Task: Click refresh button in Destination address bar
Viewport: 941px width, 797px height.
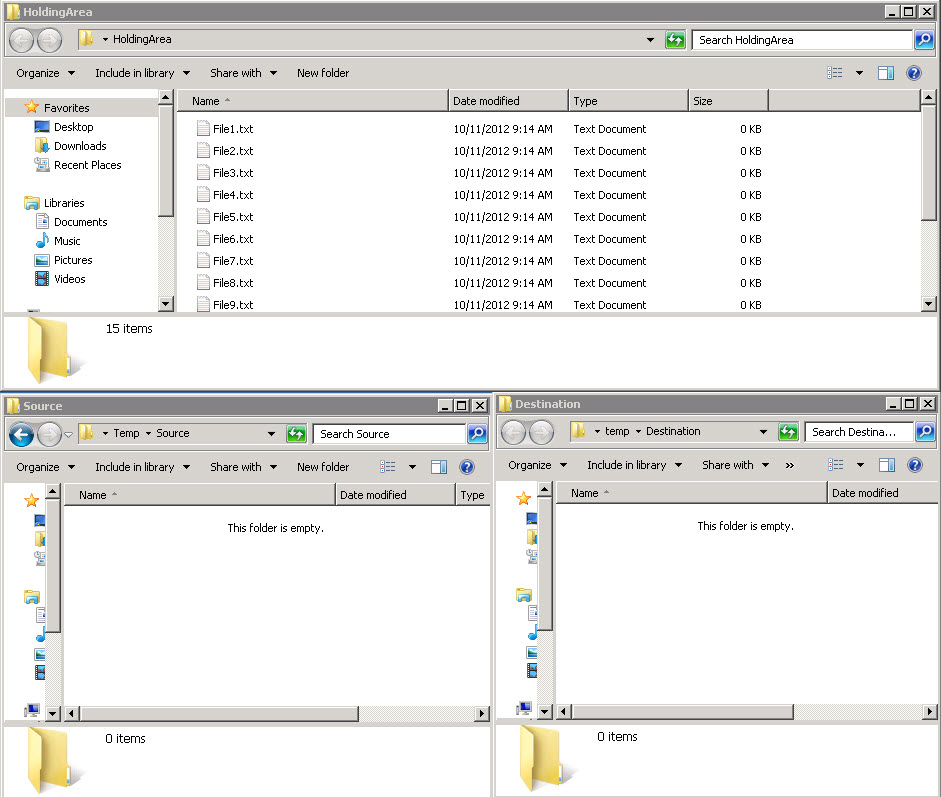Action: 788,432
